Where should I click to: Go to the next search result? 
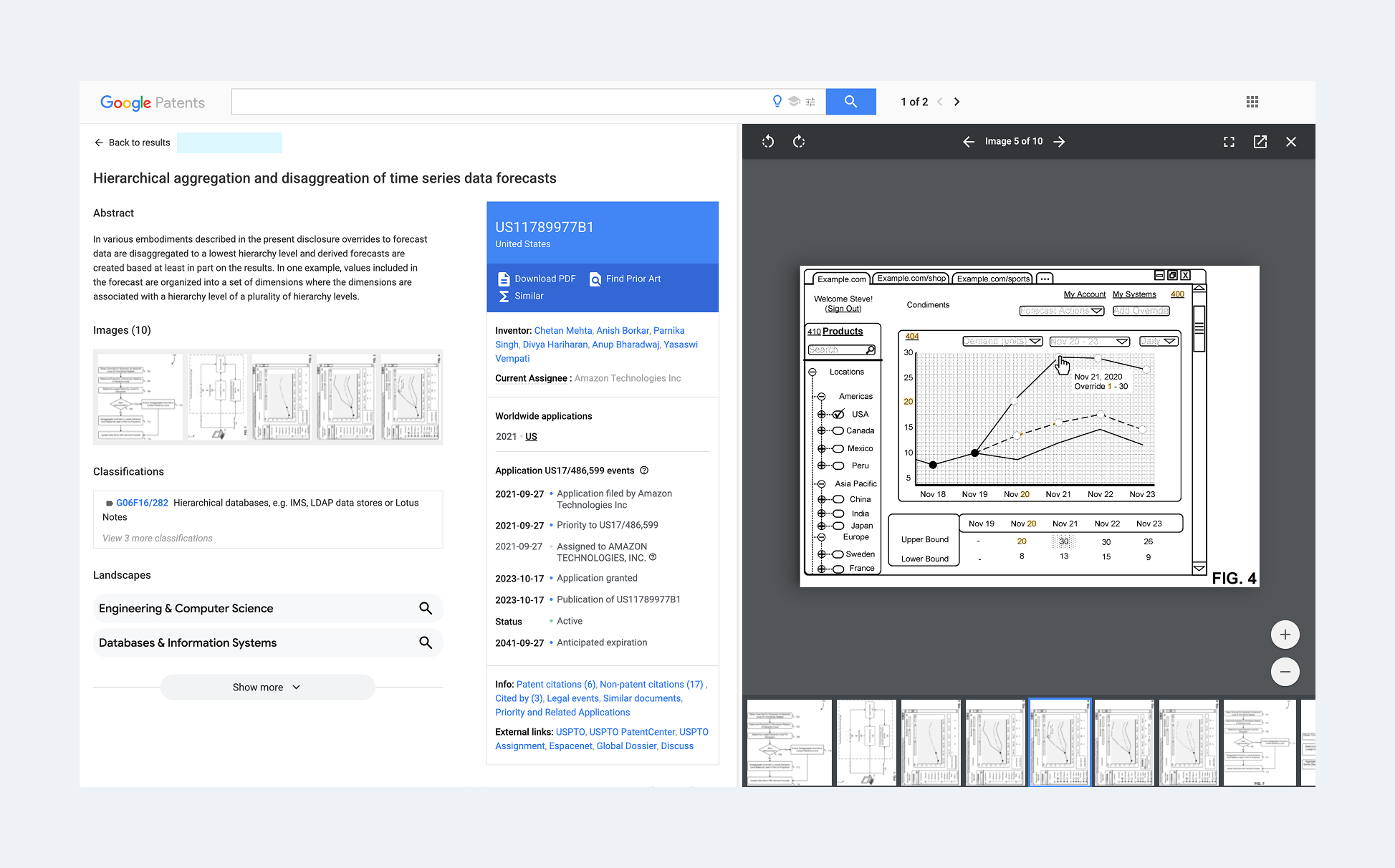click(957, 102)
